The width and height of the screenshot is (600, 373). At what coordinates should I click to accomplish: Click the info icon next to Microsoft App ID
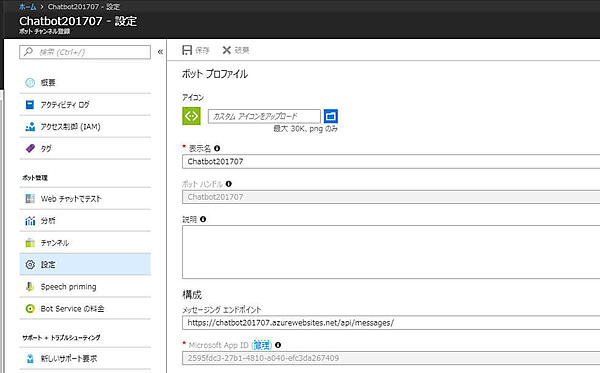click(278, 345)
